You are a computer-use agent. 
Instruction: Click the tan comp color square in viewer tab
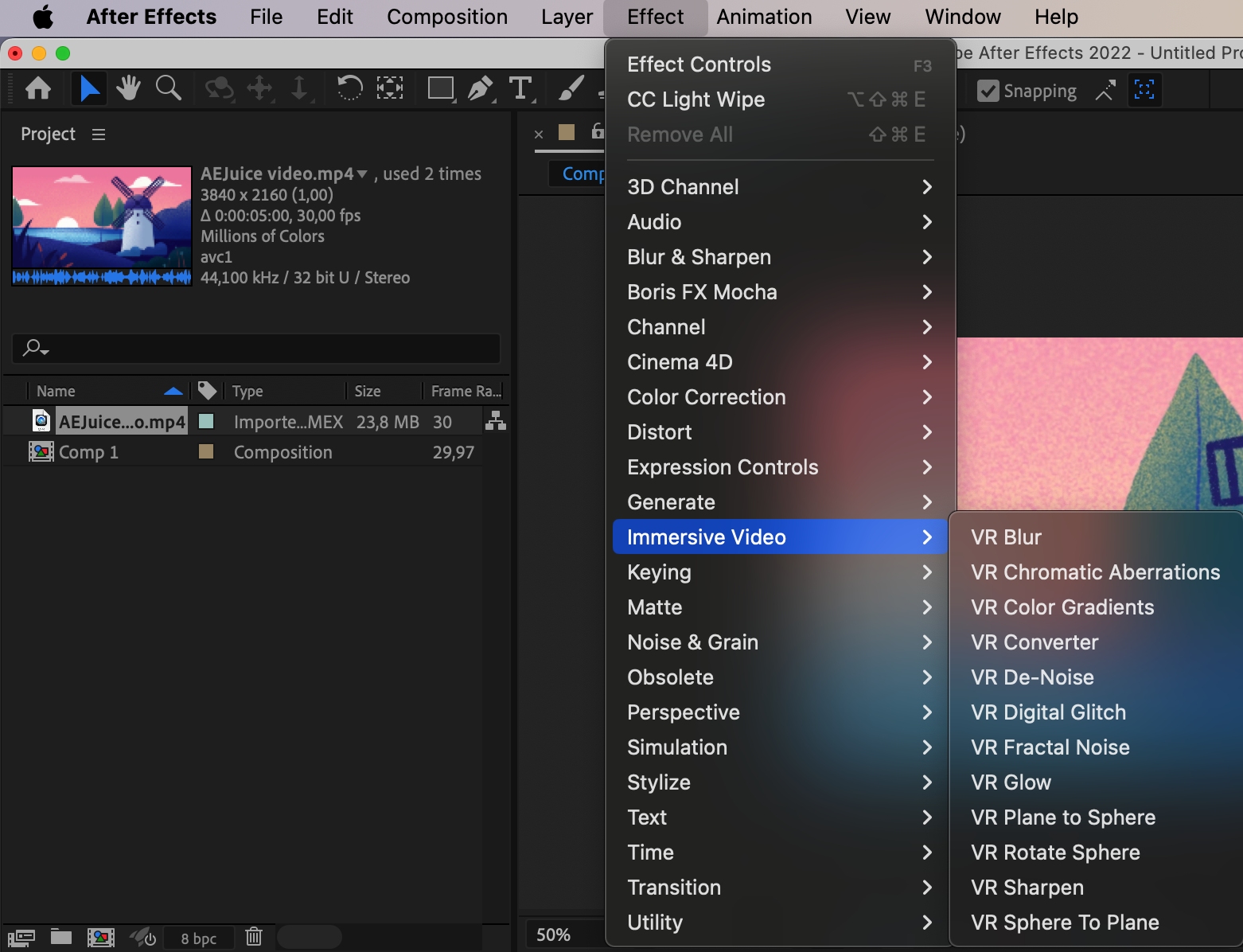pos(567,132)
